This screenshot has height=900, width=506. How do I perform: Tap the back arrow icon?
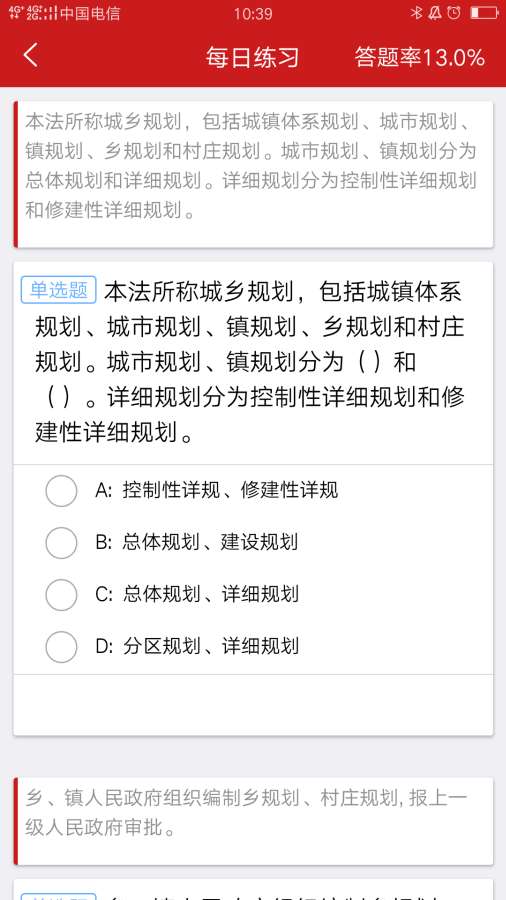click(x=31, y=56)
